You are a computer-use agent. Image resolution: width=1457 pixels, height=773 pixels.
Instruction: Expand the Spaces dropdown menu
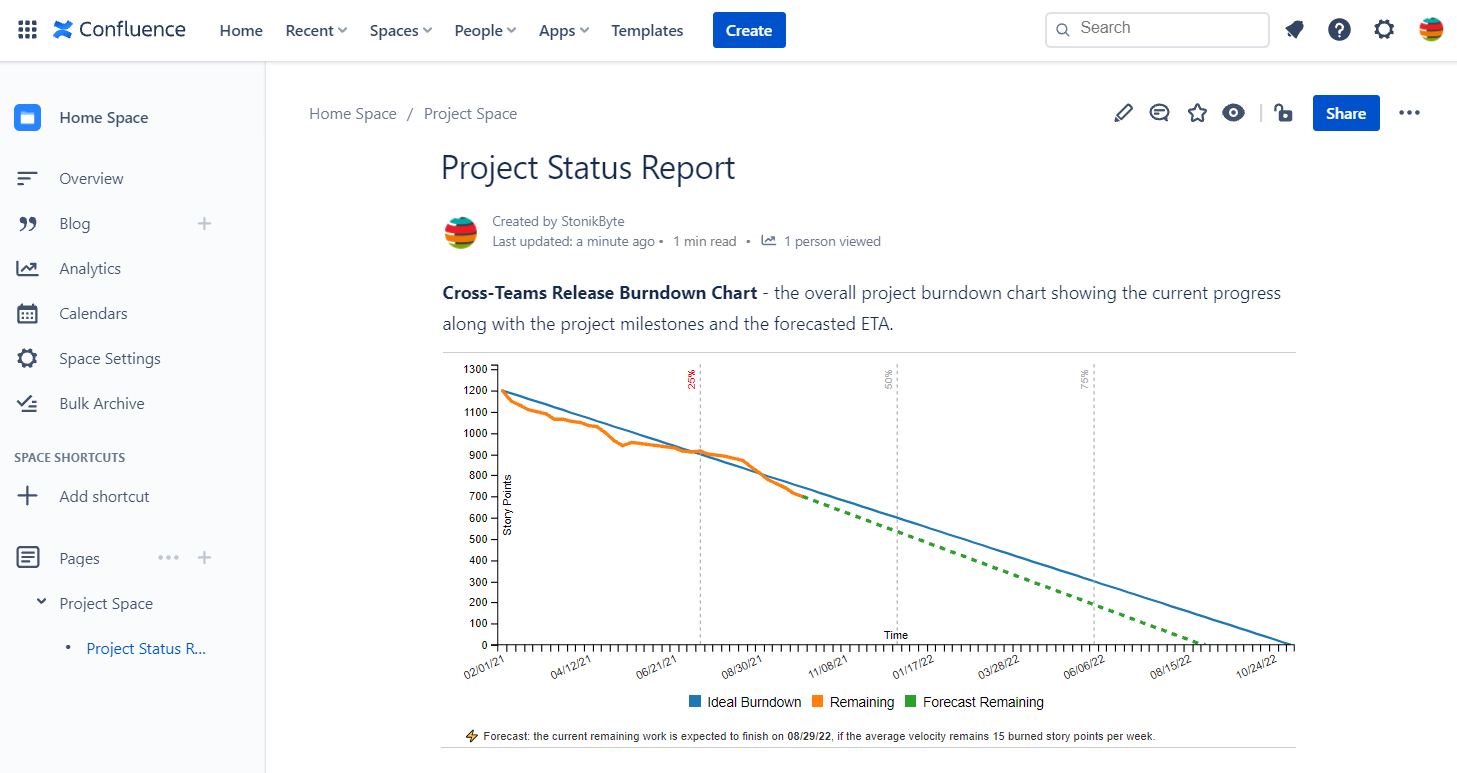point(400,31)
